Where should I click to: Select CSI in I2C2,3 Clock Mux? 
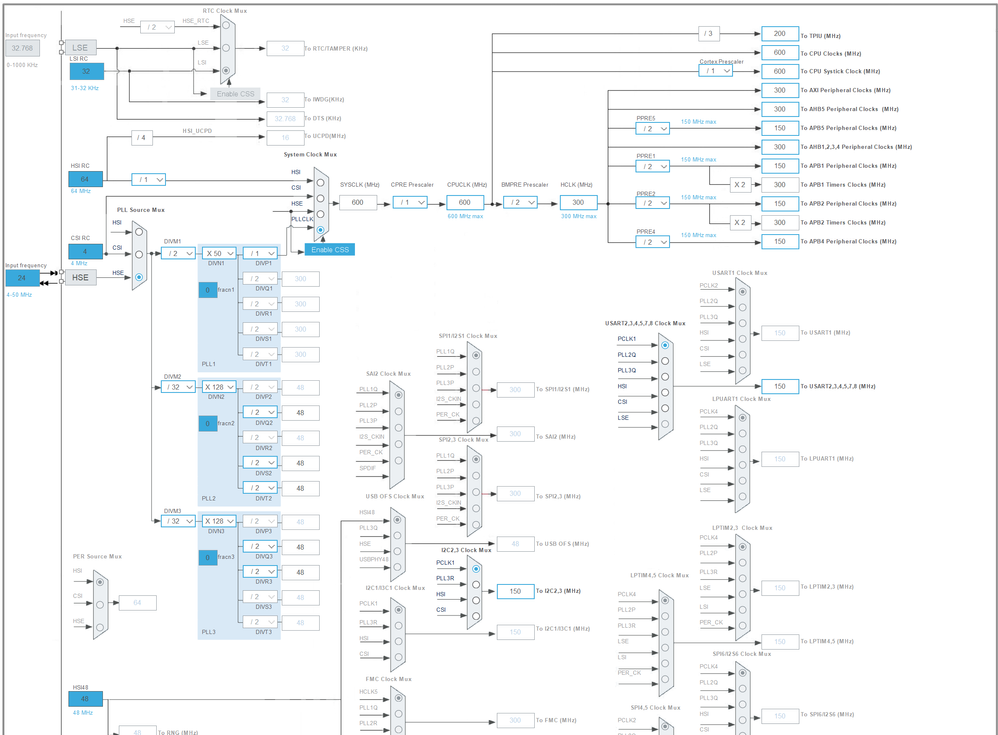point(476,616)
